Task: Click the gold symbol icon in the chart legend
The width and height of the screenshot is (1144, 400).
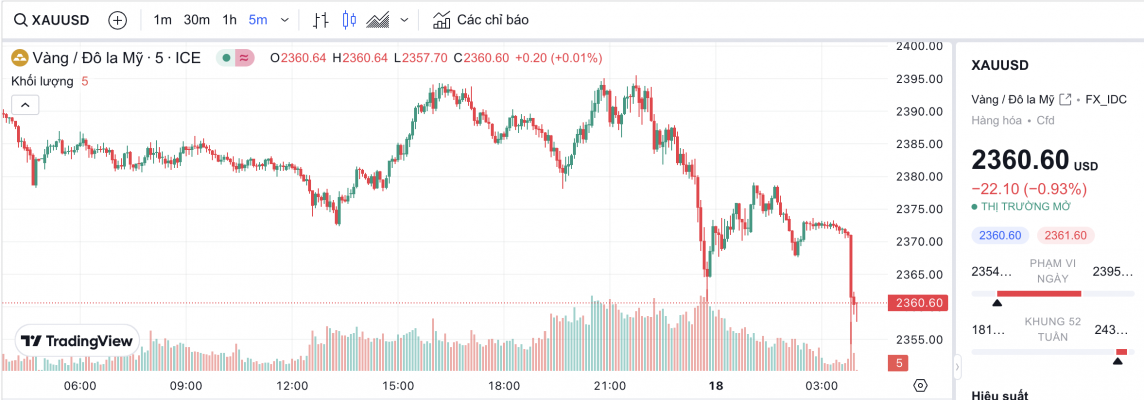Action: click(x=19, y=58)
